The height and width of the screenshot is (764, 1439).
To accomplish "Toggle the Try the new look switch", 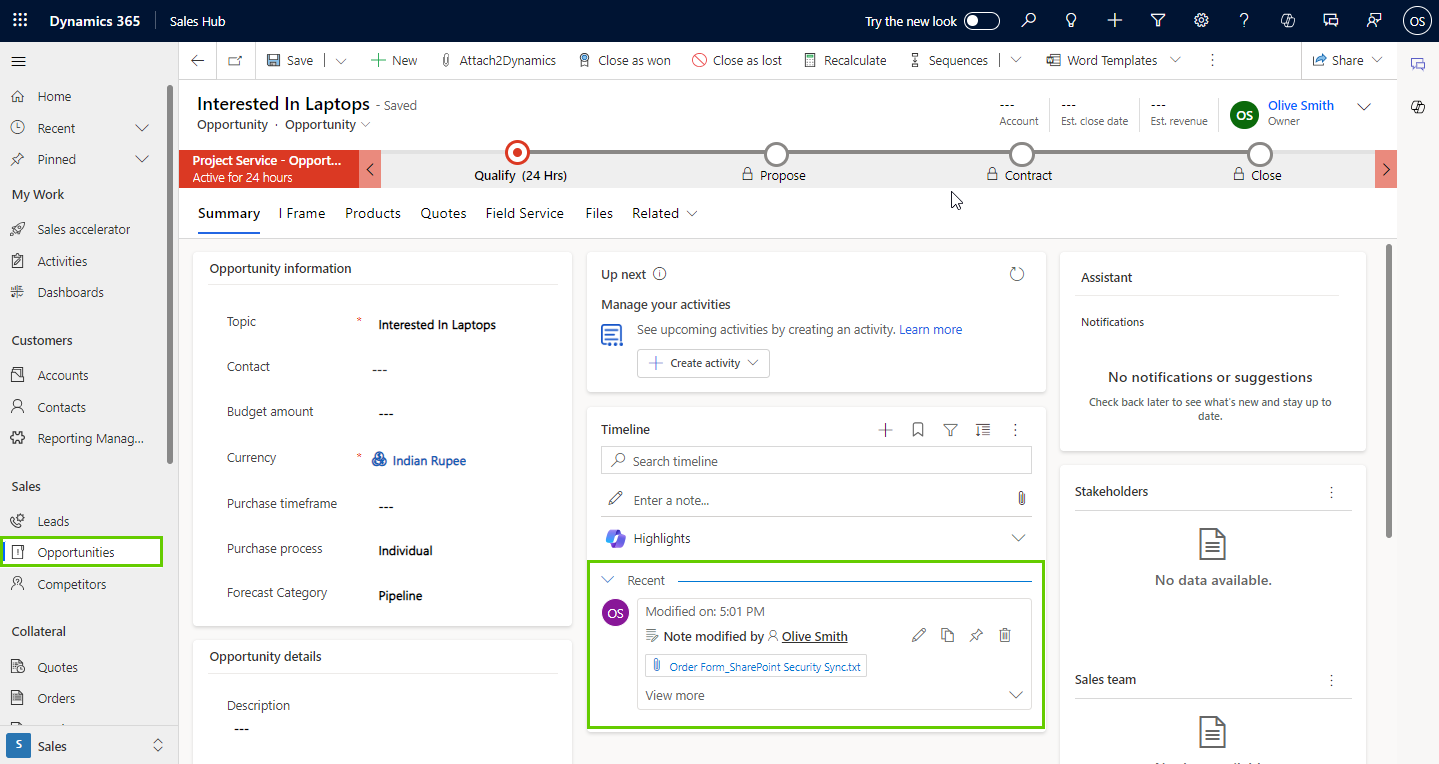I will [981, 21].
